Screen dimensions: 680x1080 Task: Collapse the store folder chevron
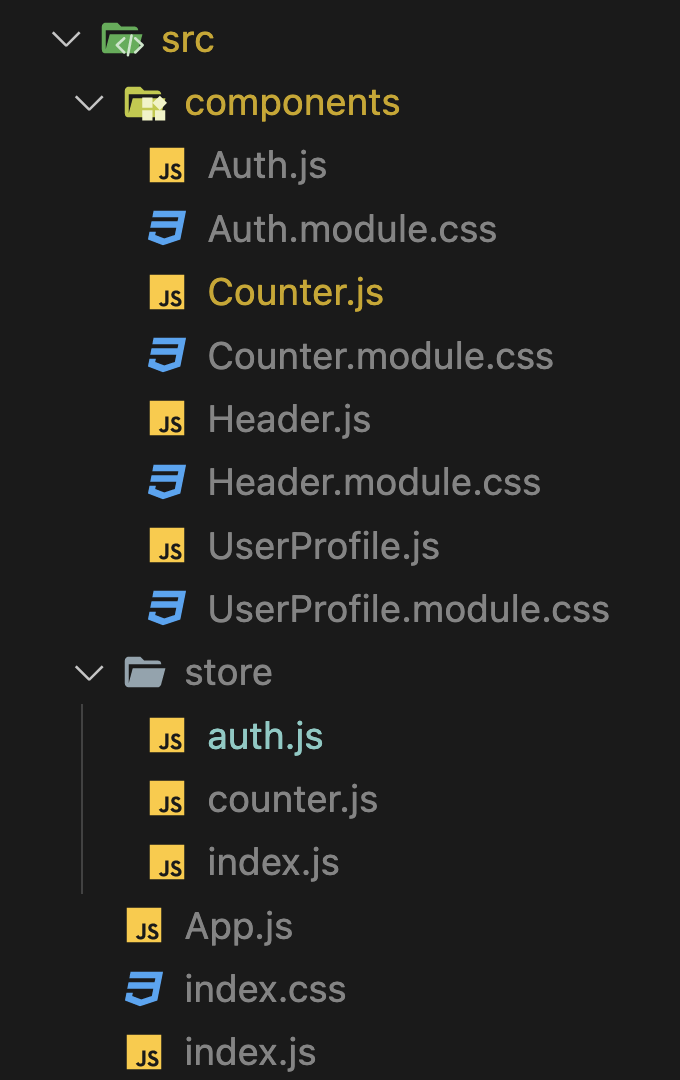(x=89, y=673)
